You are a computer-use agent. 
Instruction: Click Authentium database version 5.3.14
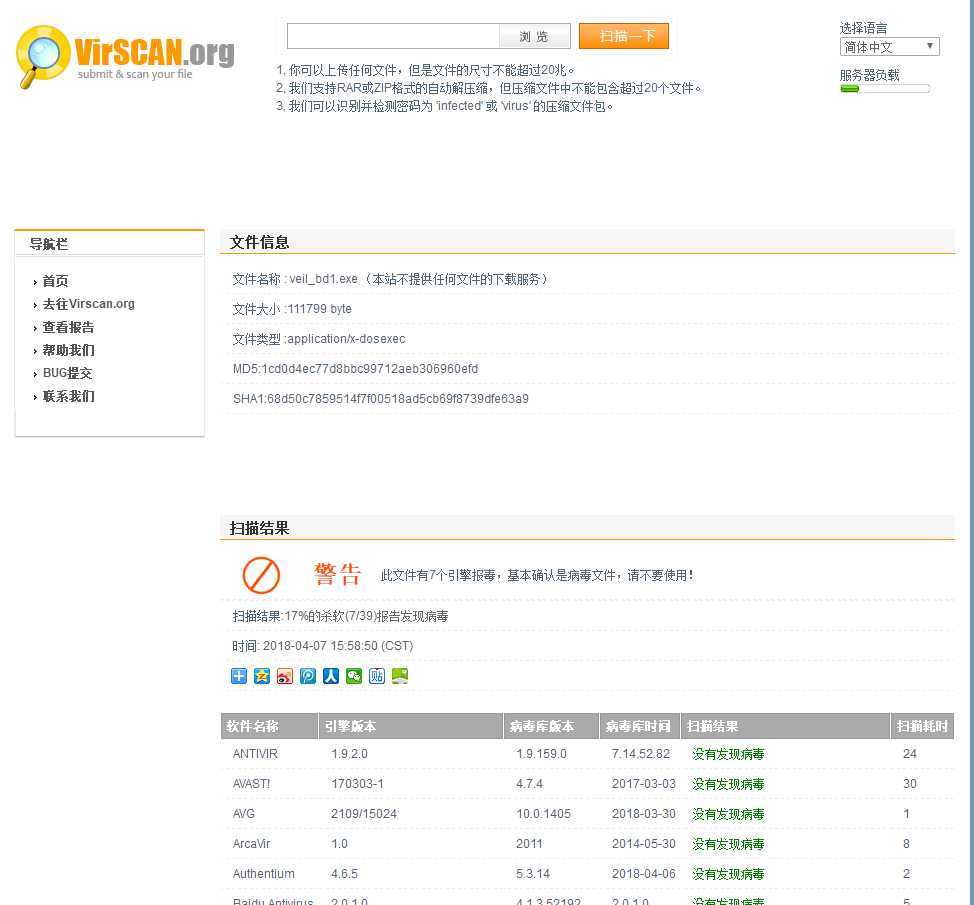pos(533,873)
